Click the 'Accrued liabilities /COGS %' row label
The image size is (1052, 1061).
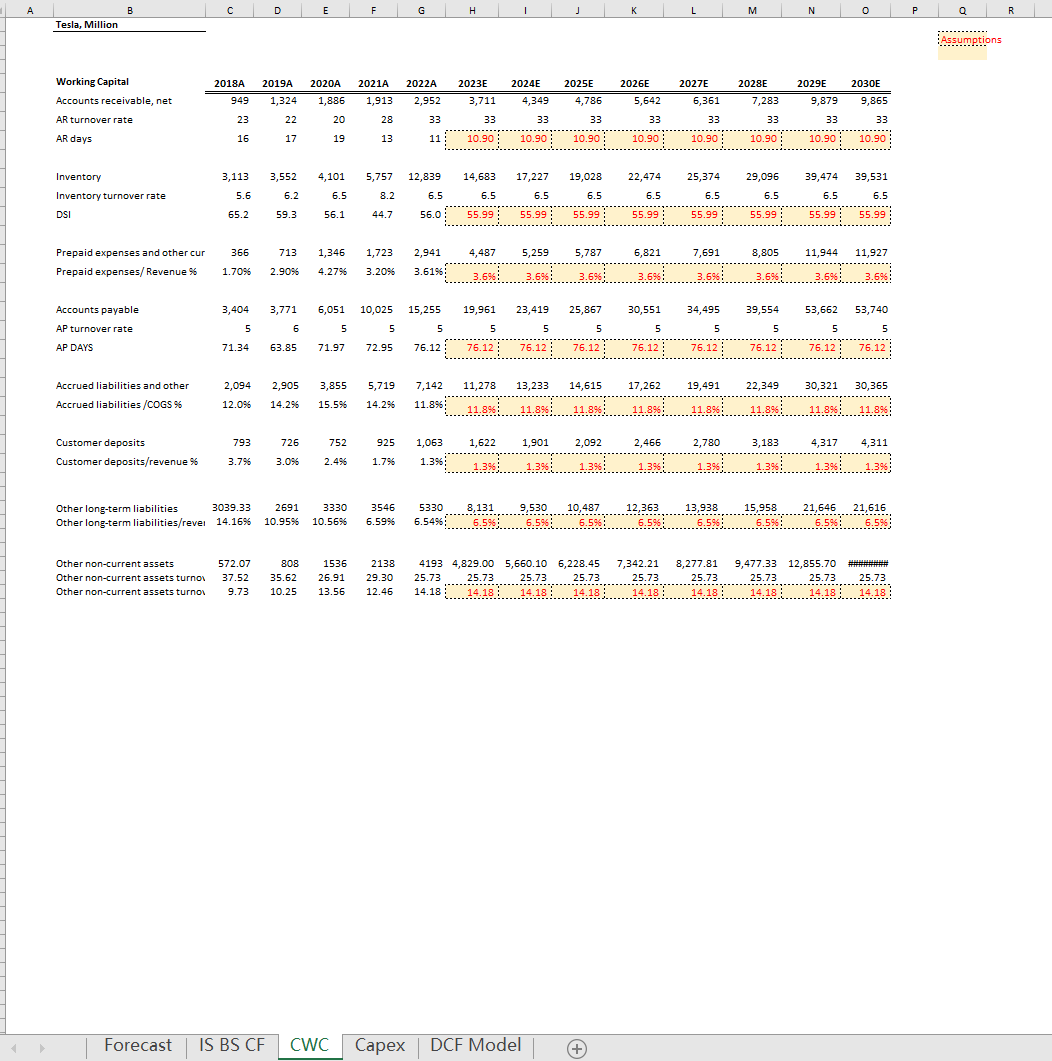(118, 405)
